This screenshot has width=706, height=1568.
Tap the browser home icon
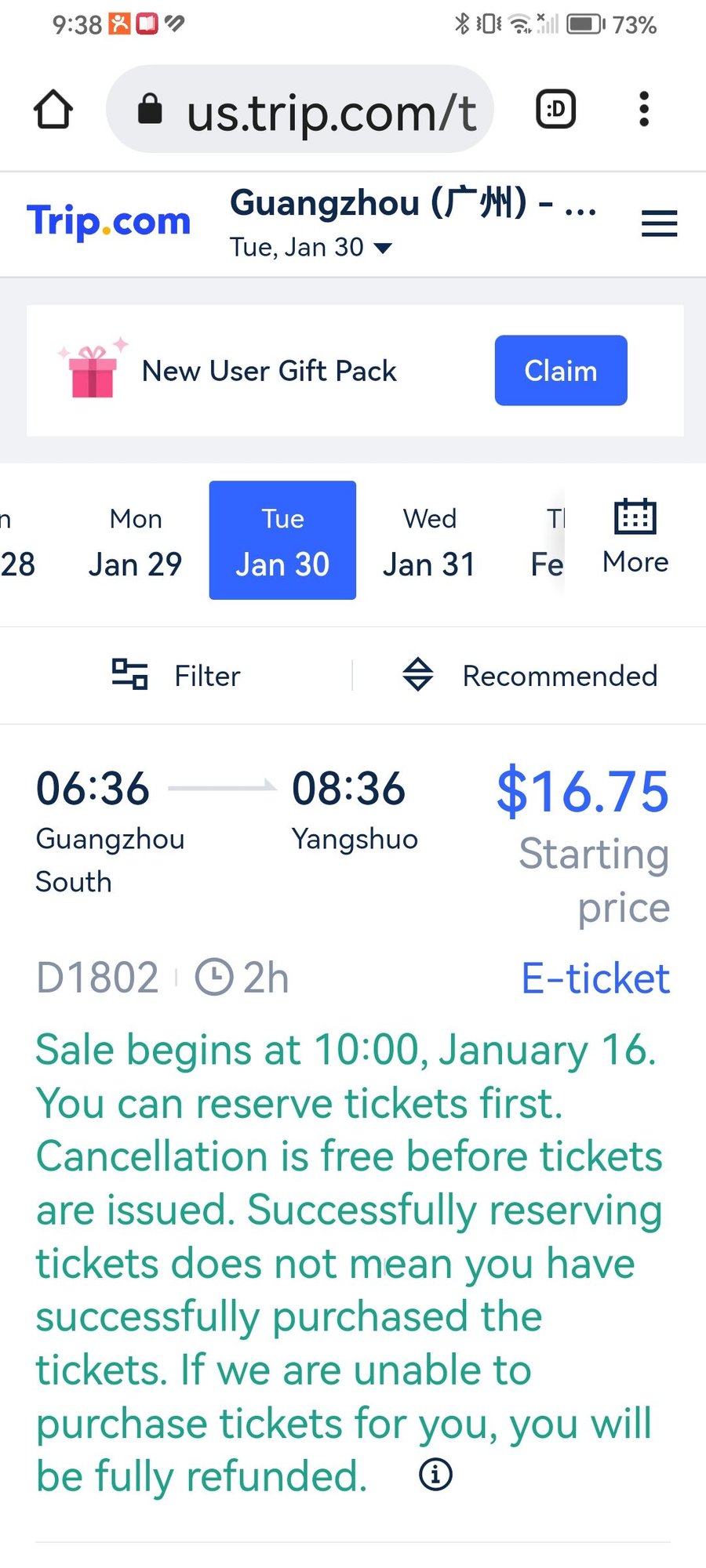coord(53,109)
